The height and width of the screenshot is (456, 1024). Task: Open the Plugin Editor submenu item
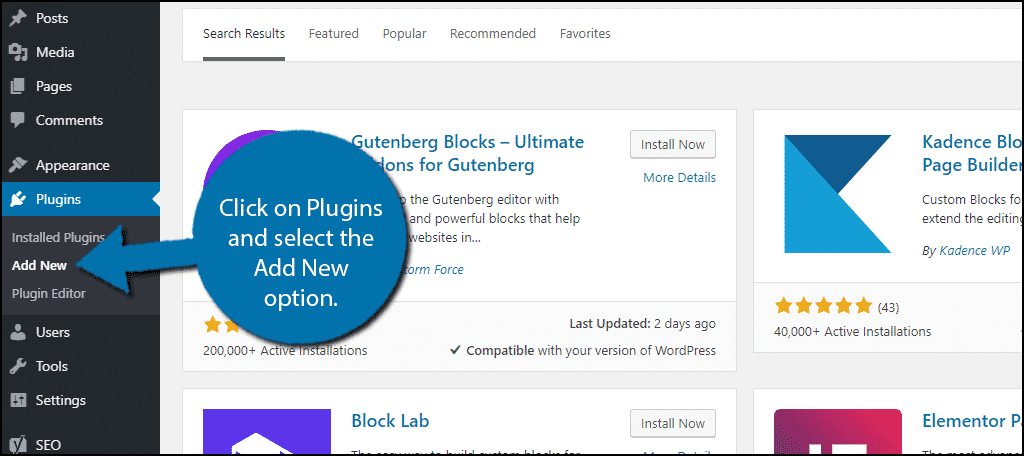pos(48,293)
